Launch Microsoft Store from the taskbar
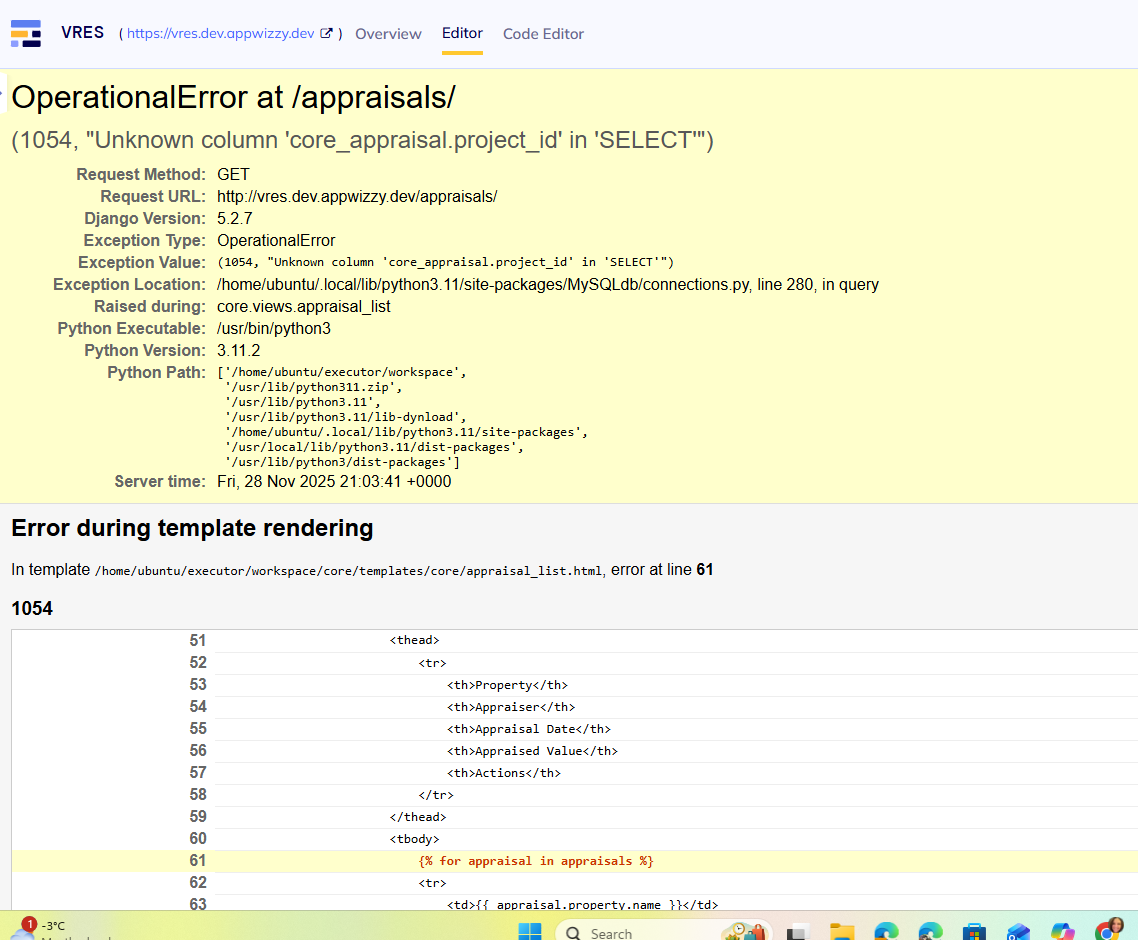 pos(974,931)
